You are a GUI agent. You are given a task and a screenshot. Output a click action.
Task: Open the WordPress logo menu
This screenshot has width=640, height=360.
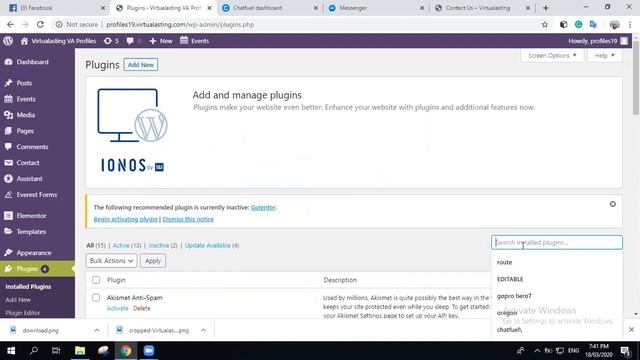click(x=8, y=41)
